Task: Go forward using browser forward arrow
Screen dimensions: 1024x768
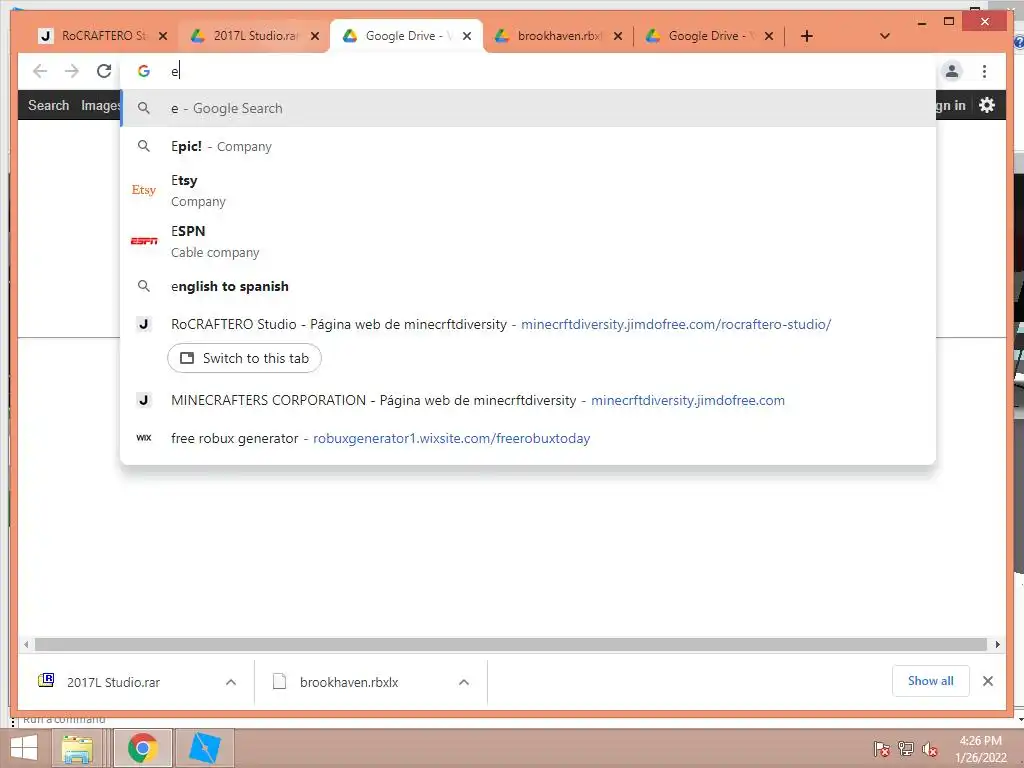Action: [x=72, y=71]
